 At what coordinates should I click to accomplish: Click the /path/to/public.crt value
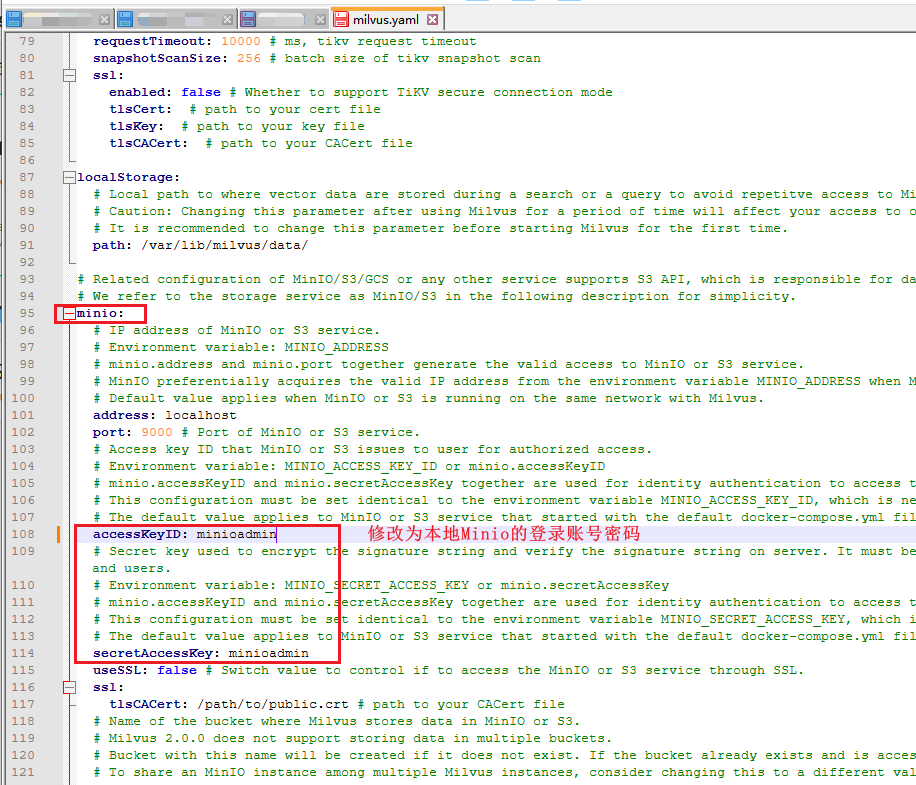(x=272, y=704)
